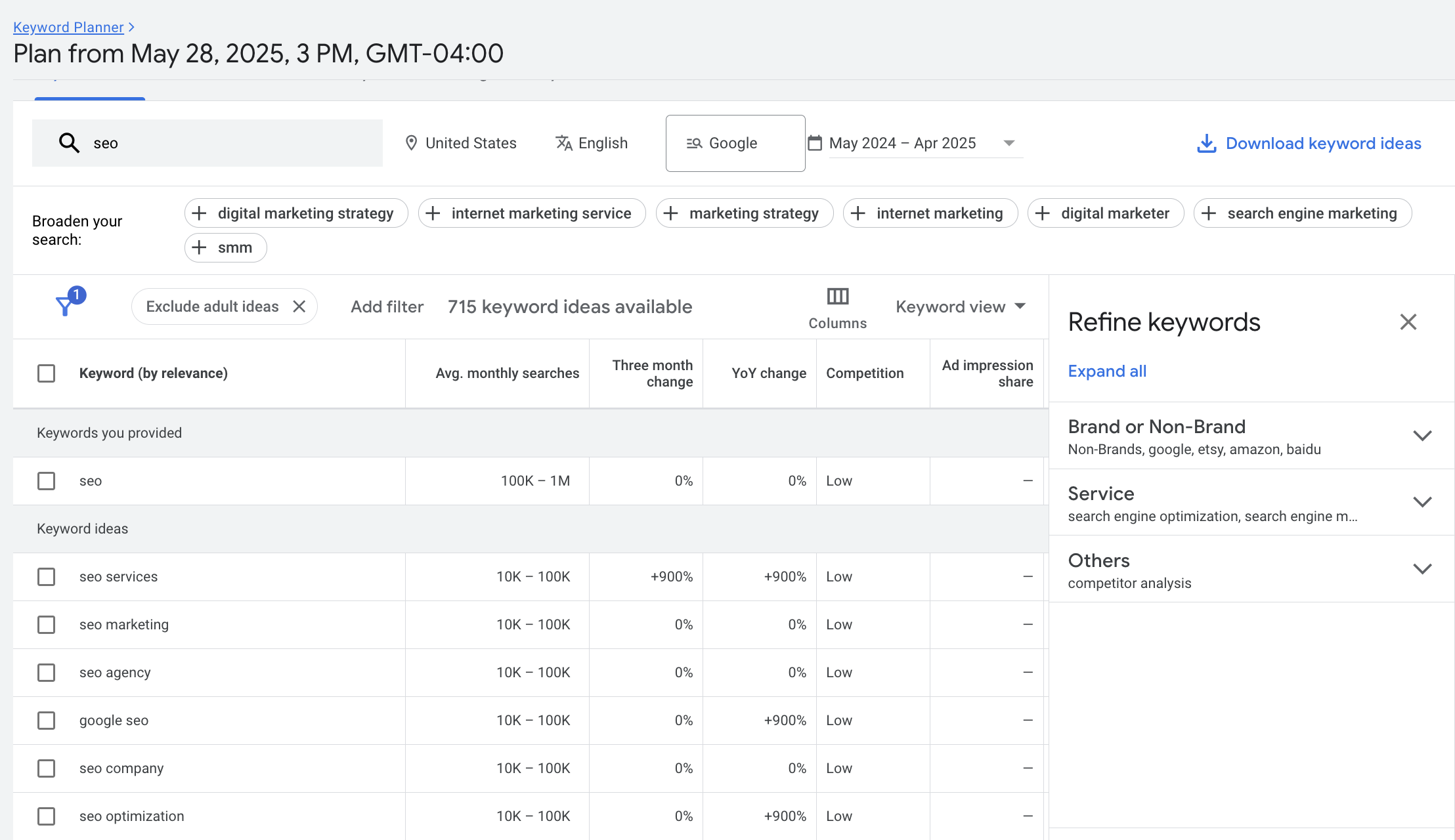Add digital marketer suggestion chip
1455x840 pixels.
tap(1106, 213)
